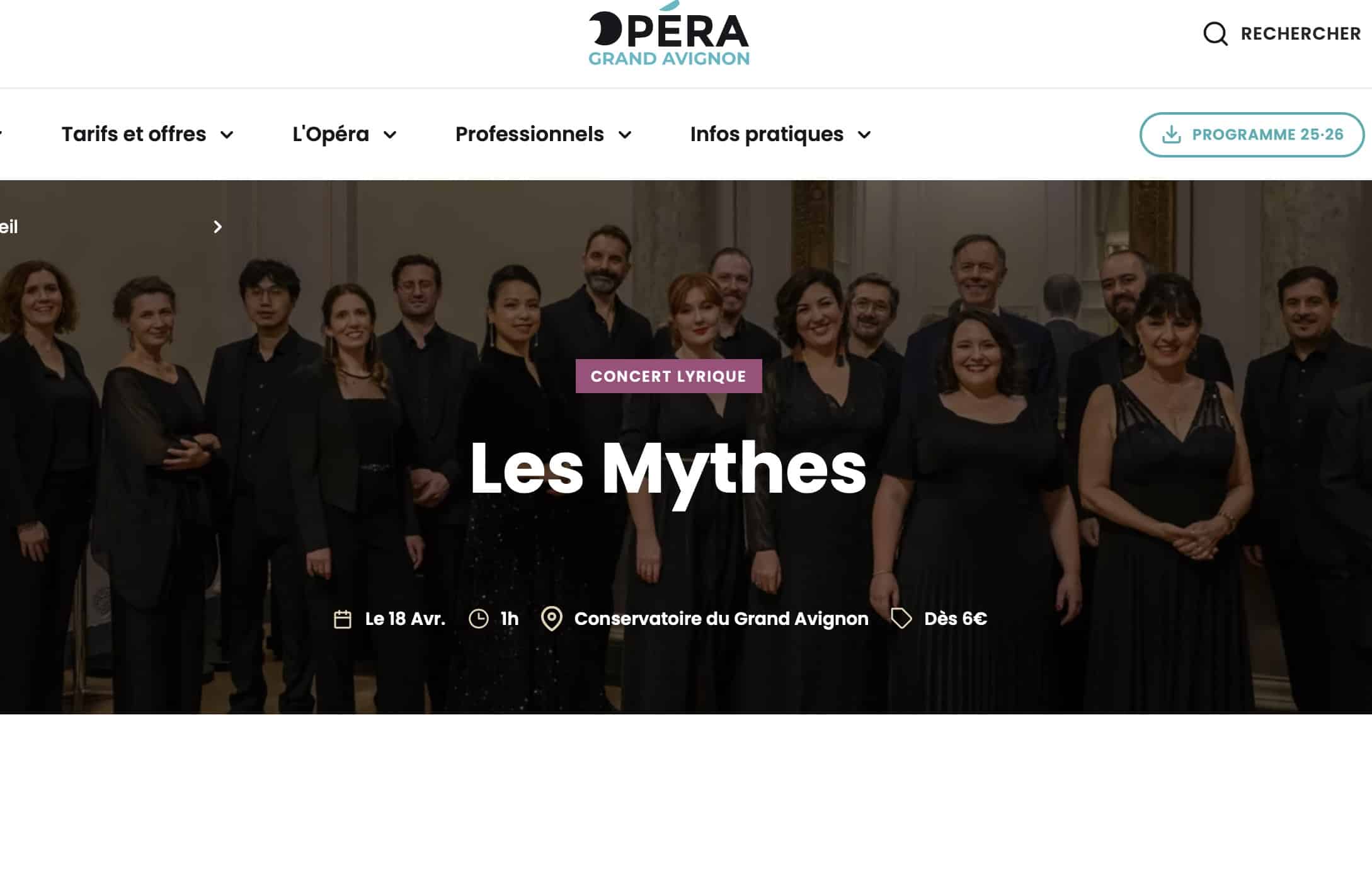Expand the Infos pratiques dropdown chevron

coord(864,135)
